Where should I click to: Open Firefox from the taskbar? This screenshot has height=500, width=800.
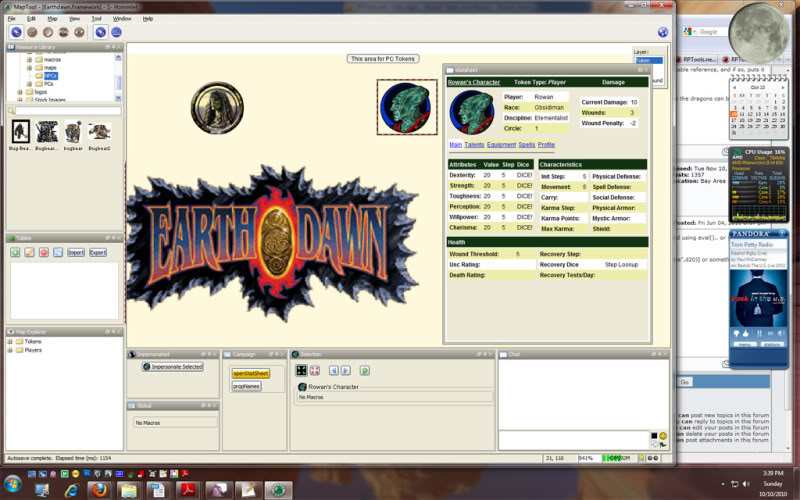pos(100,490)
